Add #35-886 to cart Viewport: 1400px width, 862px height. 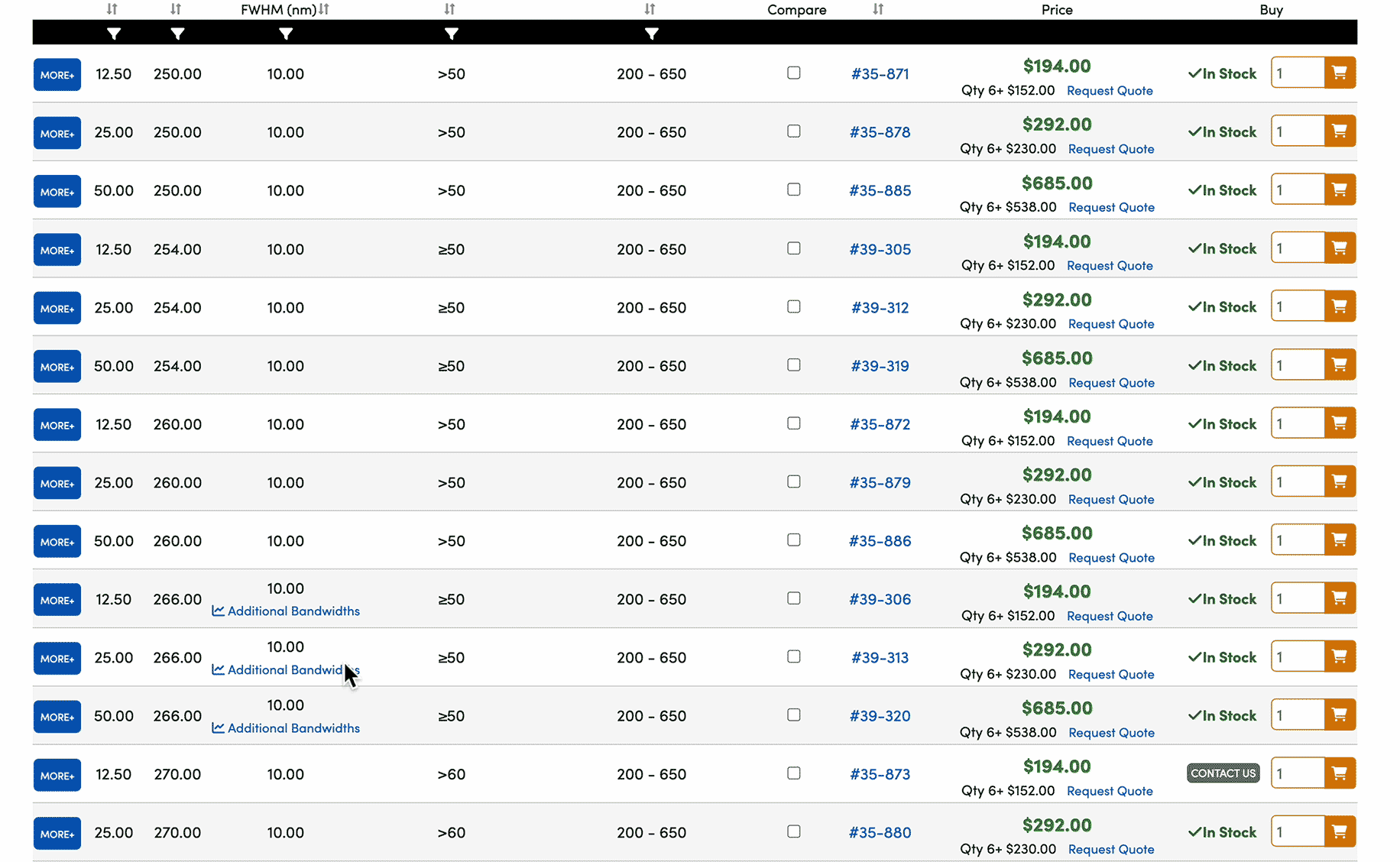[x=1339, y=540]
